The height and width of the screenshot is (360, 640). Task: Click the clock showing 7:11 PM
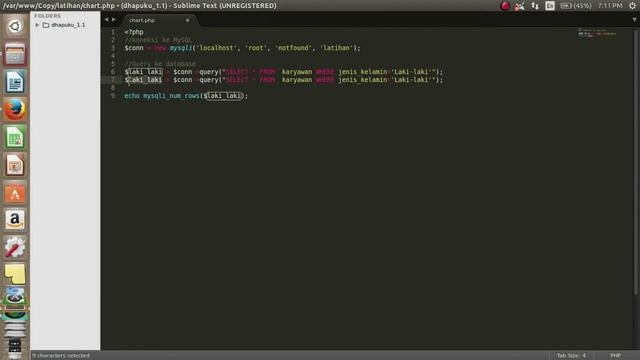(610, 6)
